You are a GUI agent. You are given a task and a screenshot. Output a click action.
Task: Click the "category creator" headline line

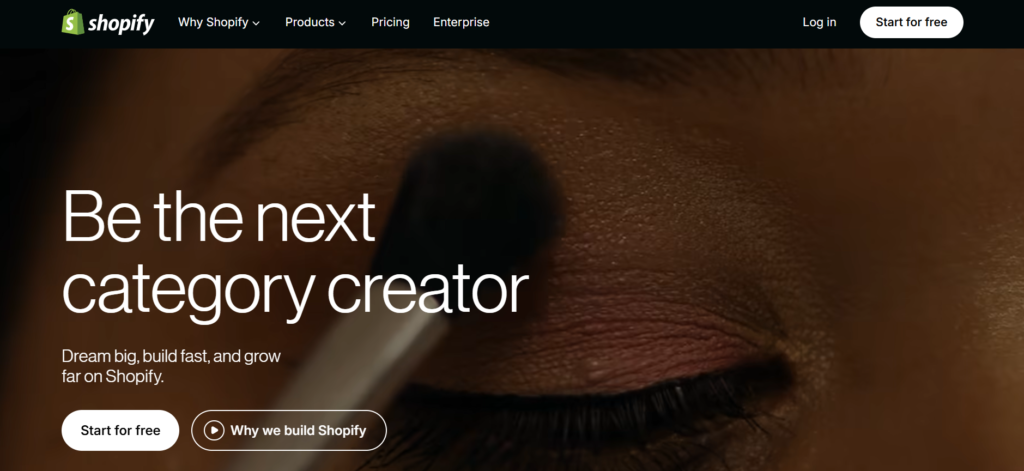point(295,290)
